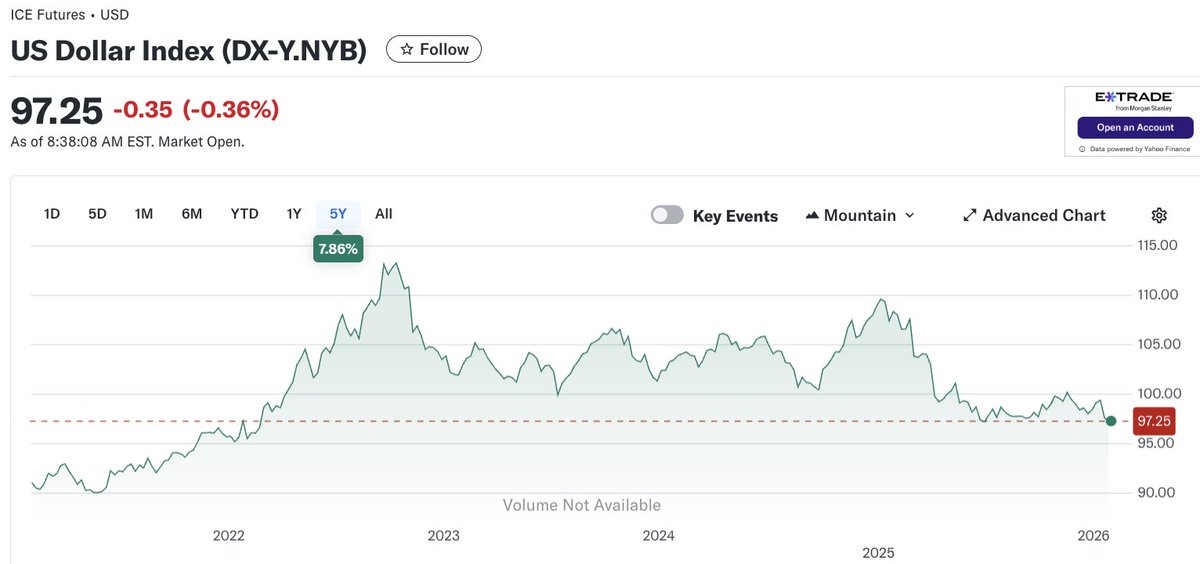The image size is (1200, 564).
Task: Click the 2022 x-axis label
Action: click(x=229, y=535)
